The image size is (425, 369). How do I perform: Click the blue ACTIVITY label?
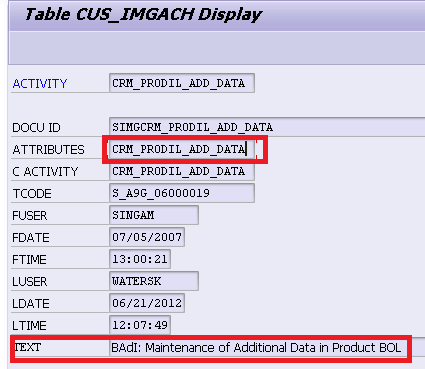pyautogui.click(x=40, y=84)
